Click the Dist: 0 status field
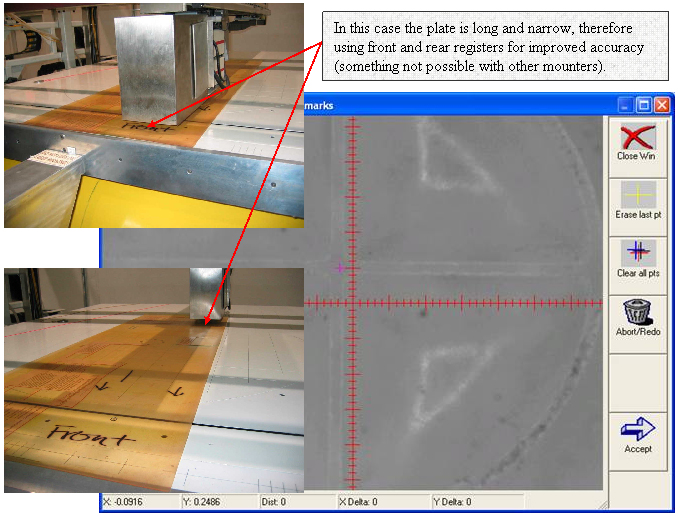This screenshot has height=519, width=682. point(298,502)
